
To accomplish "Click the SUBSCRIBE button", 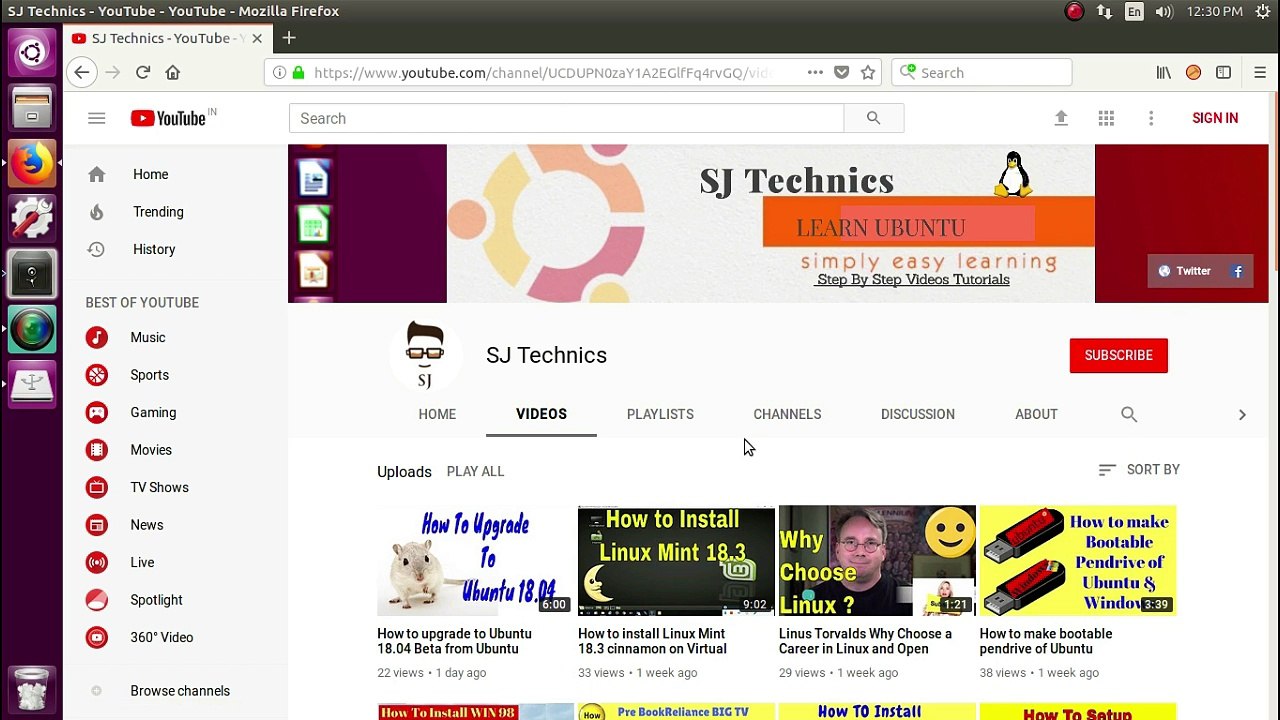I will (x=1118, y=355).
